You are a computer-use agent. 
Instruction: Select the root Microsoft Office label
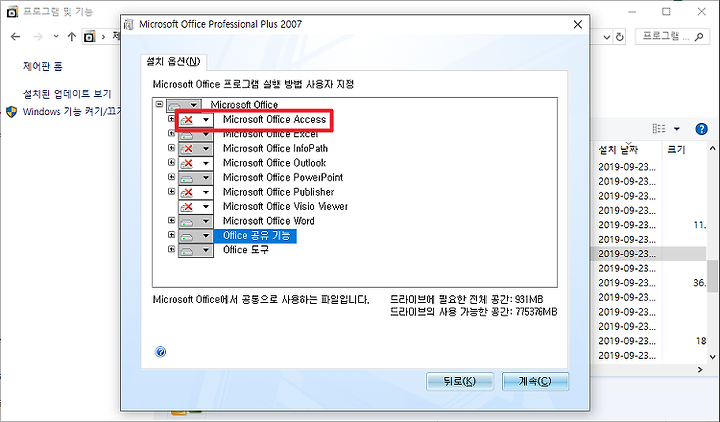pos(244,105)
